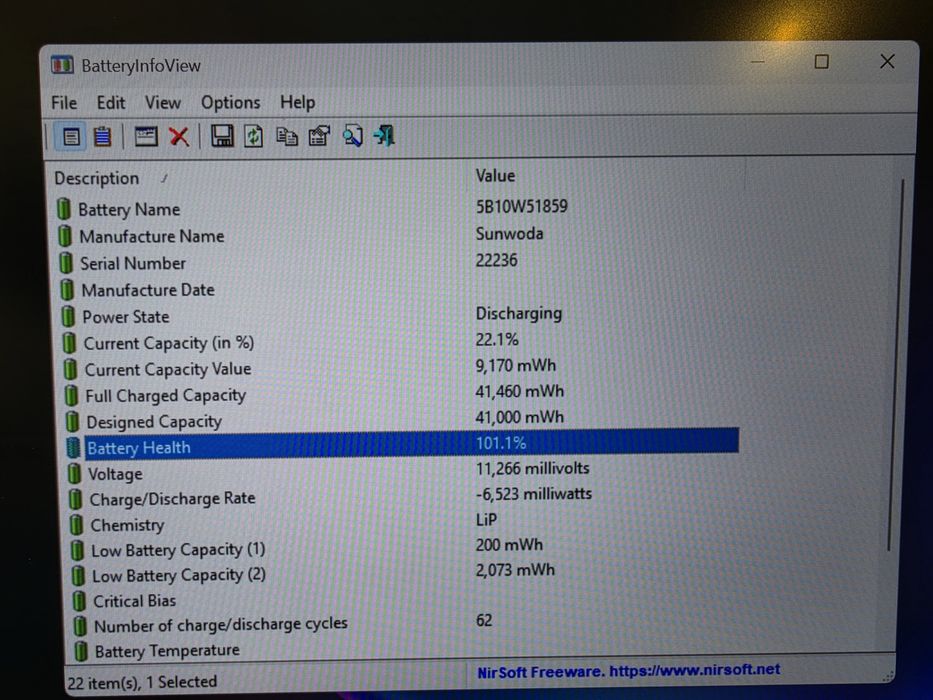Open the Options menu
Viewport: 933px width, 700px height.
(x=230, y=102)
